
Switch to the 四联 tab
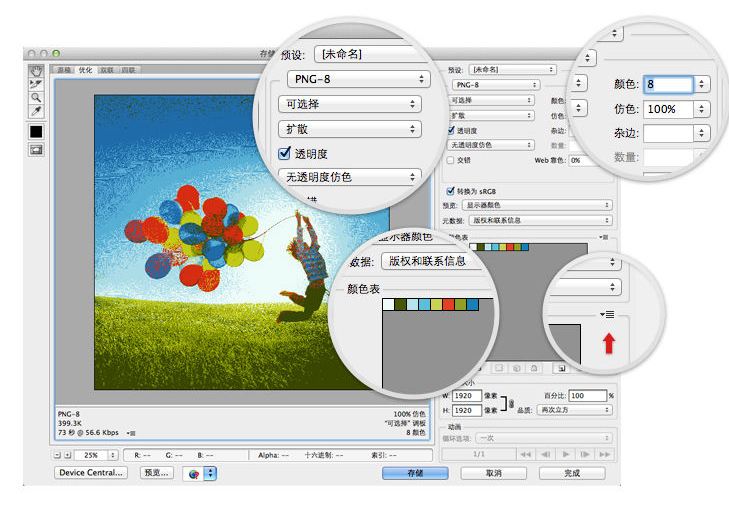129,70
